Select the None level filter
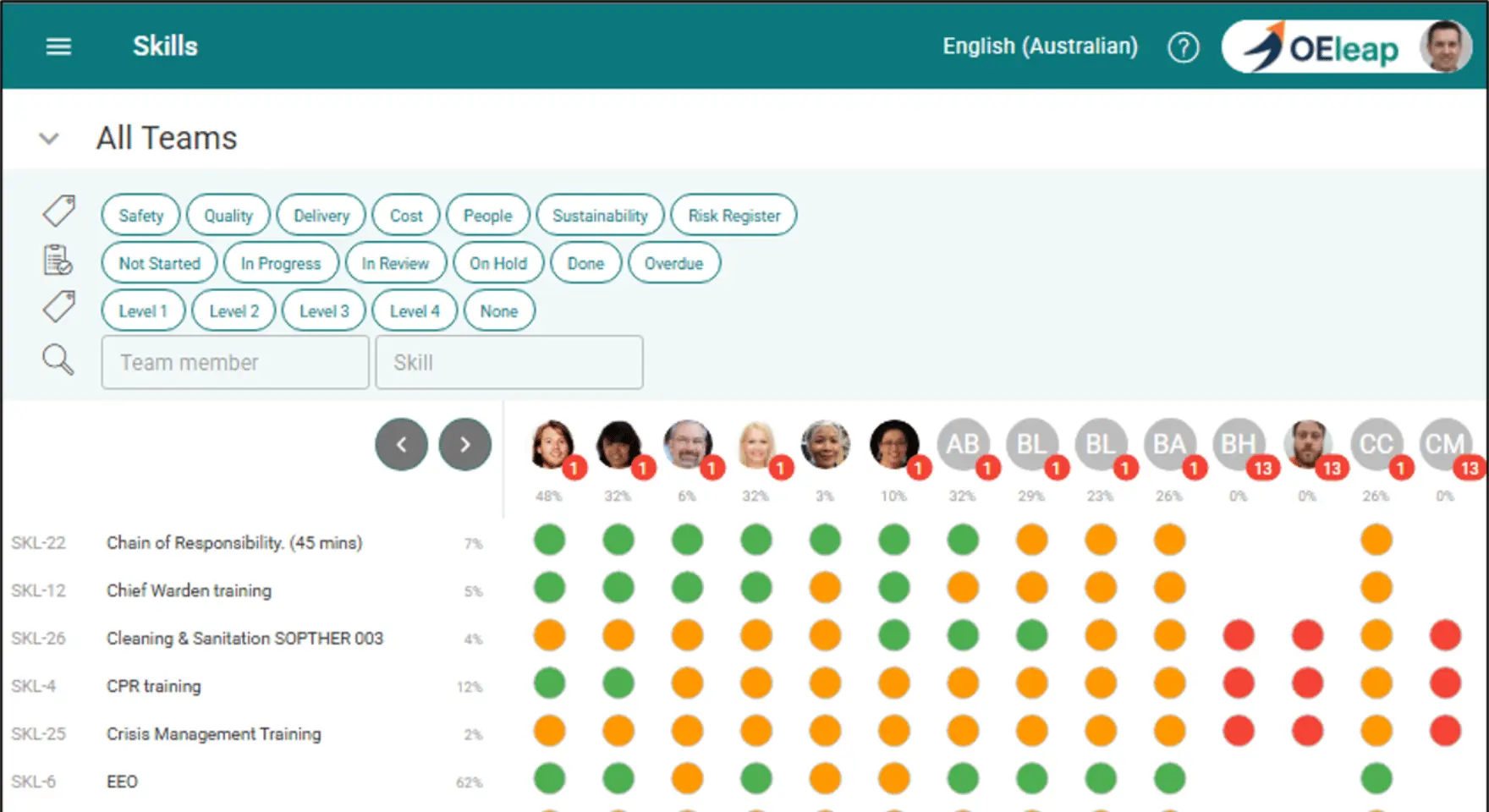 499,310
